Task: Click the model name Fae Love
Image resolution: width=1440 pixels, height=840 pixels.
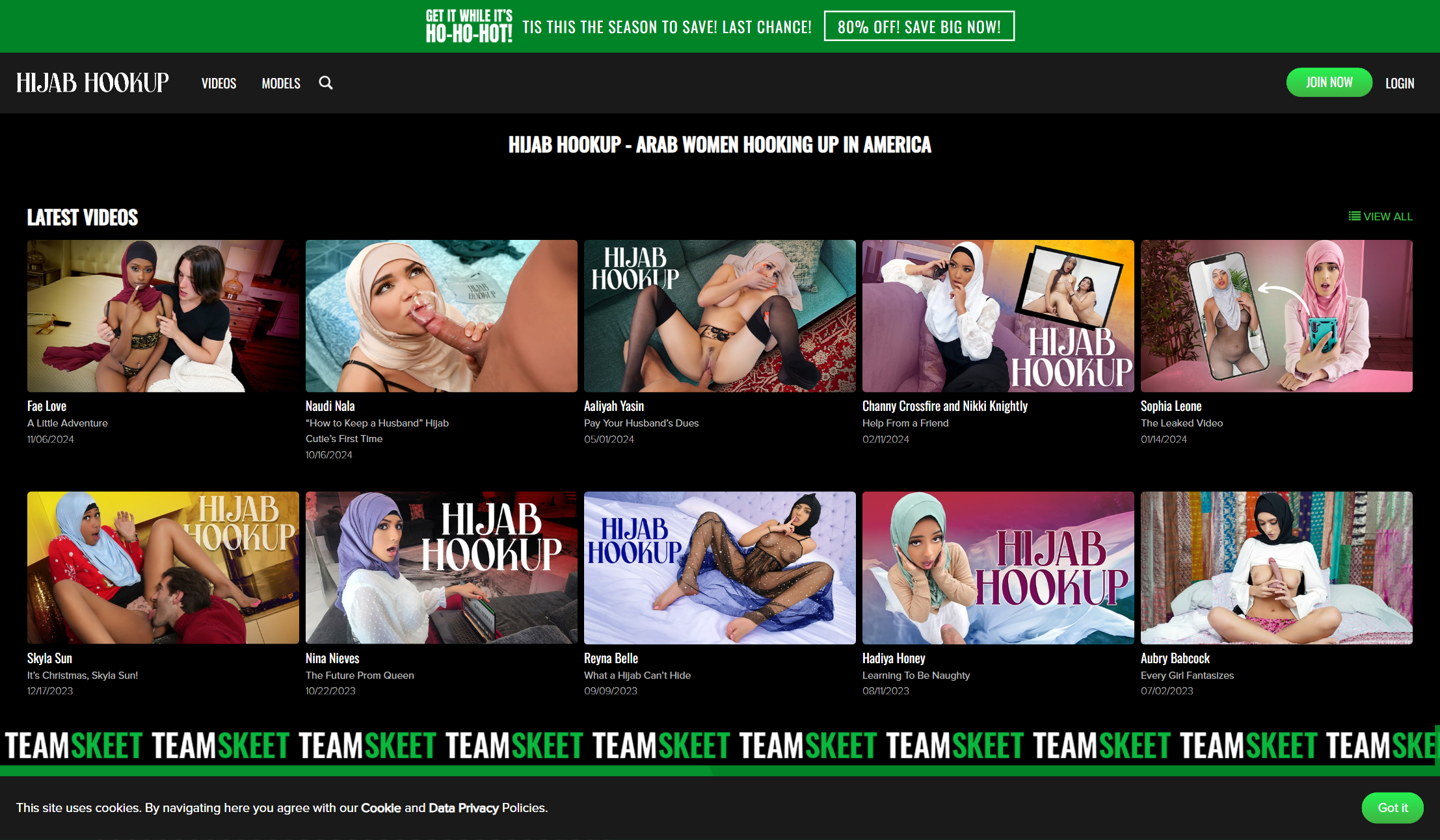Action: (47, 406)
